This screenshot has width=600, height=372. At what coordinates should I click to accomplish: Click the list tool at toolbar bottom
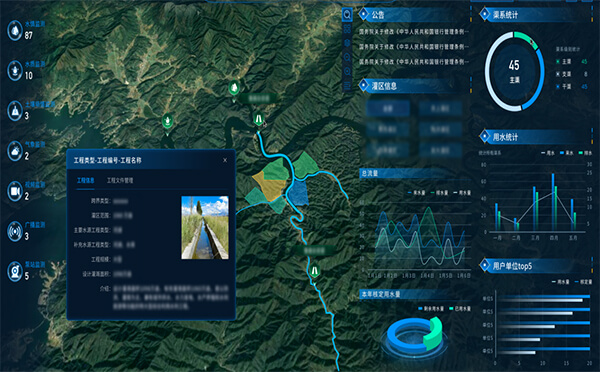pos(347,85)
